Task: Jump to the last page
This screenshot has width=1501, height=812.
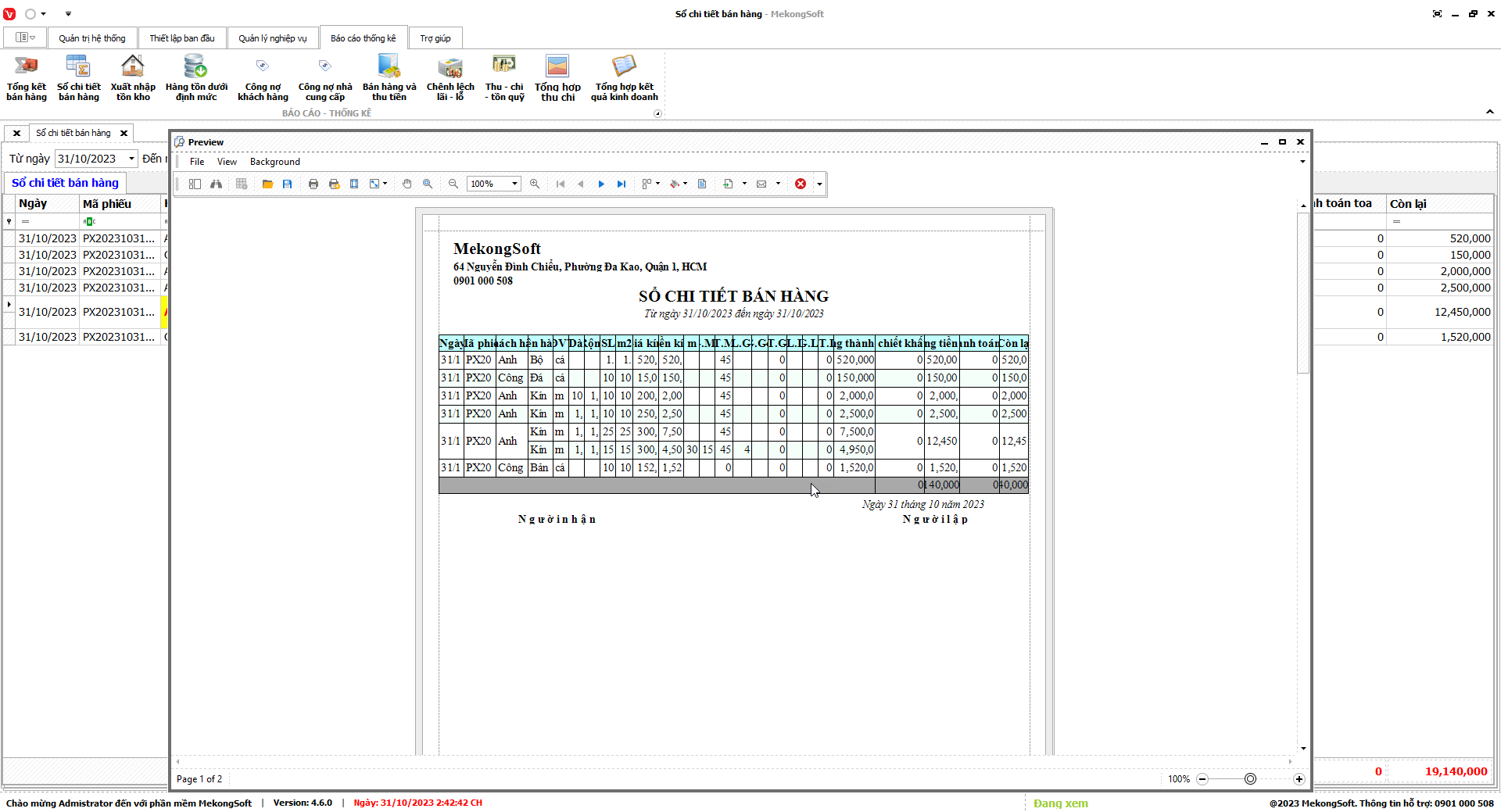Action: [x=622, y=184]
